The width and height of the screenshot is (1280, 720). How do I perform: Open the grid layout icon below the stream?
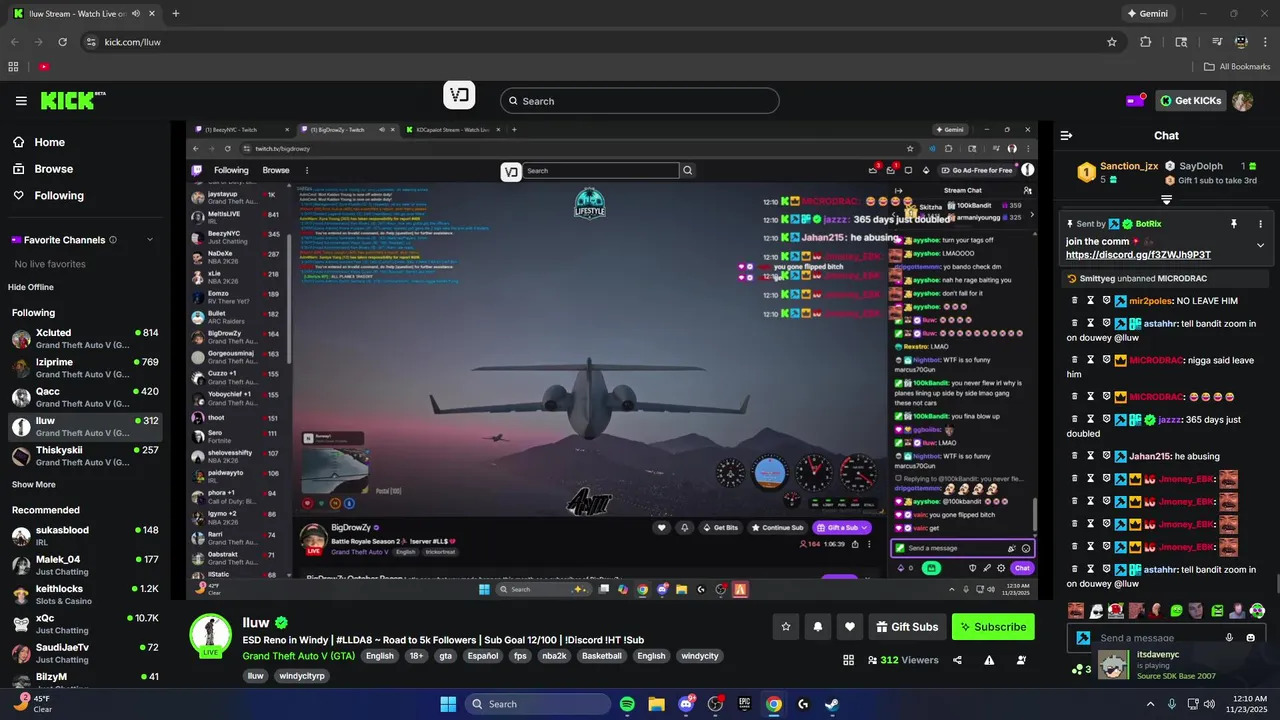pyautogui.click(x=849, y=660)
